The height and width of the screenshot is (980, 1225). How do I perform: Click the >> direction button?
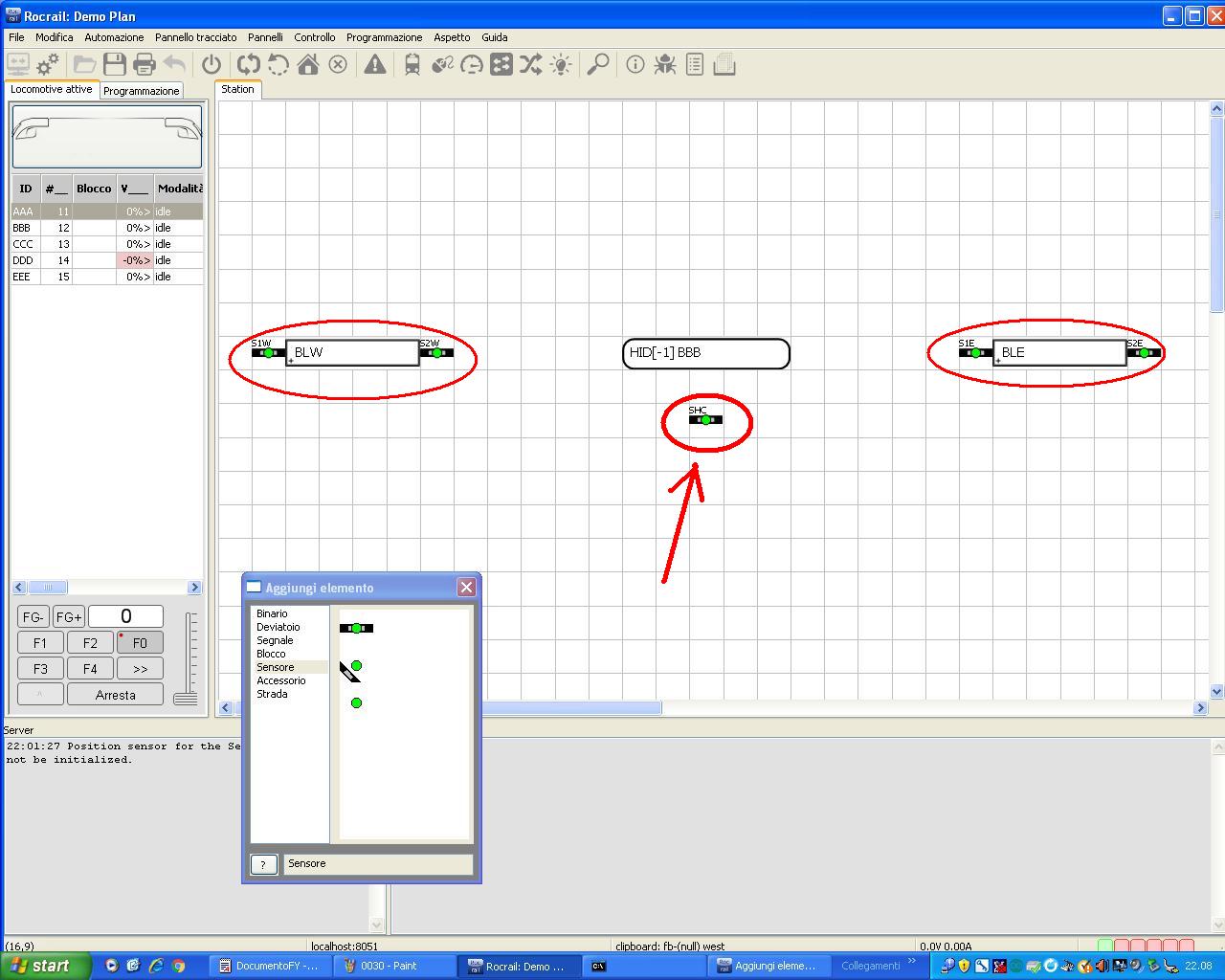point(140,668)
